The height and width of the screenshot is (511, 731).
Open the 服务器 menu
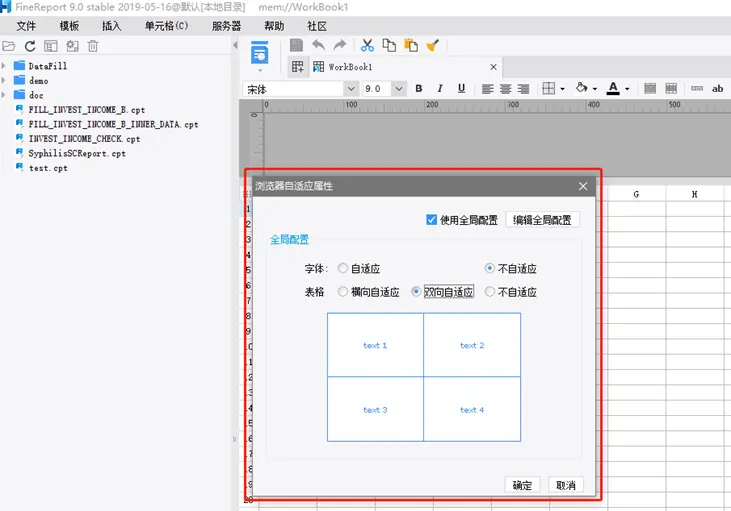(227, 26)
